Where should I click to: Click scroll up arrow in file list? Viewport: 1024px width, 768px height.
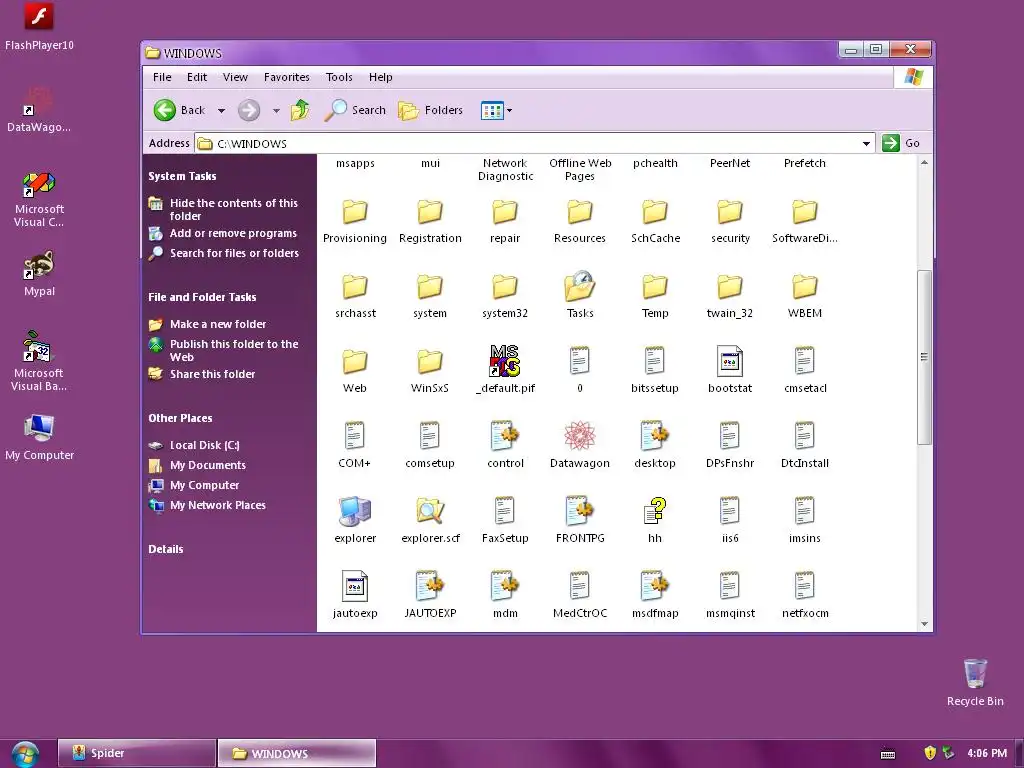[x=924, y=163]
